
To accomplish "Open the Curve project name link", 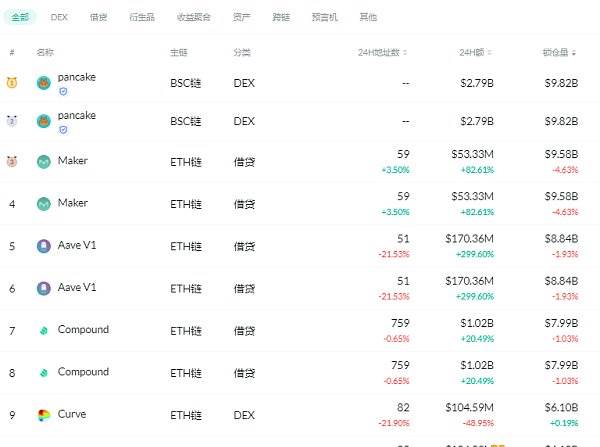I will [72, 414].
